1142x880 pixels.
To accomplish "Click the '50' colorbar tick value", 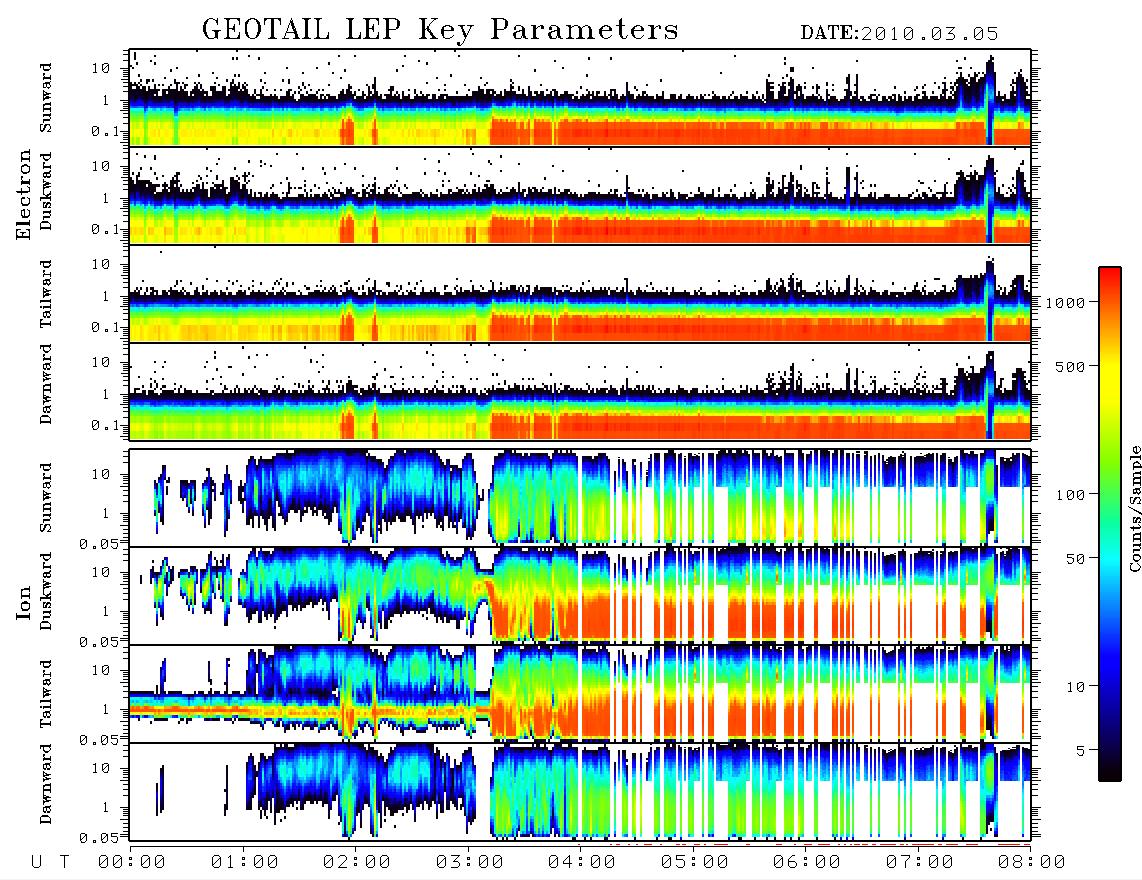I will tap(1076, 559).
